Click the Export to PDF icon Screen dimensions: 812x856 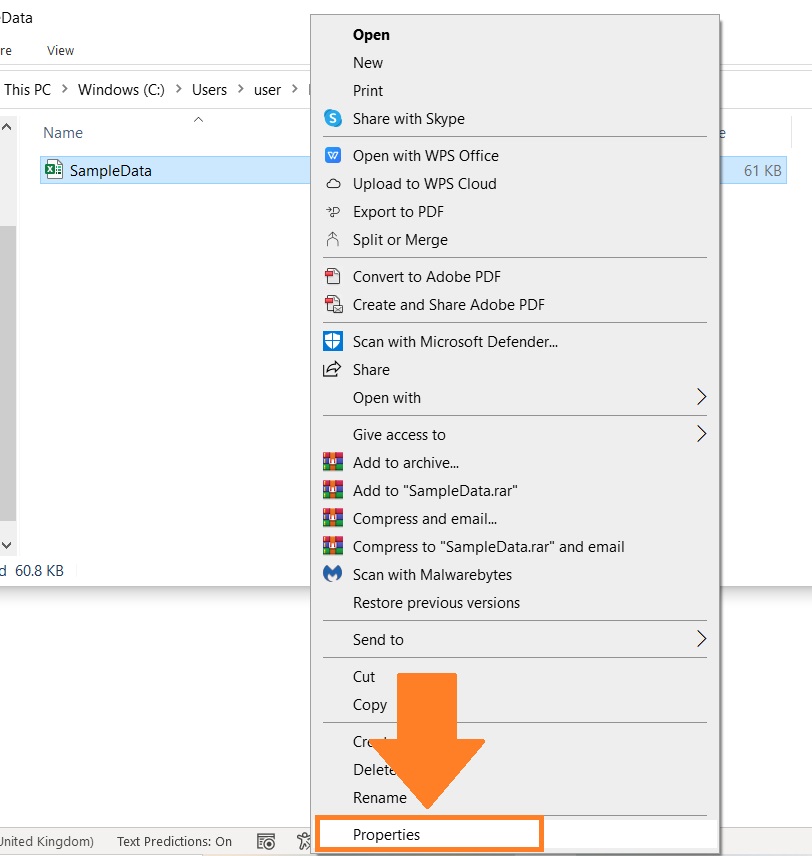point(333,212)
